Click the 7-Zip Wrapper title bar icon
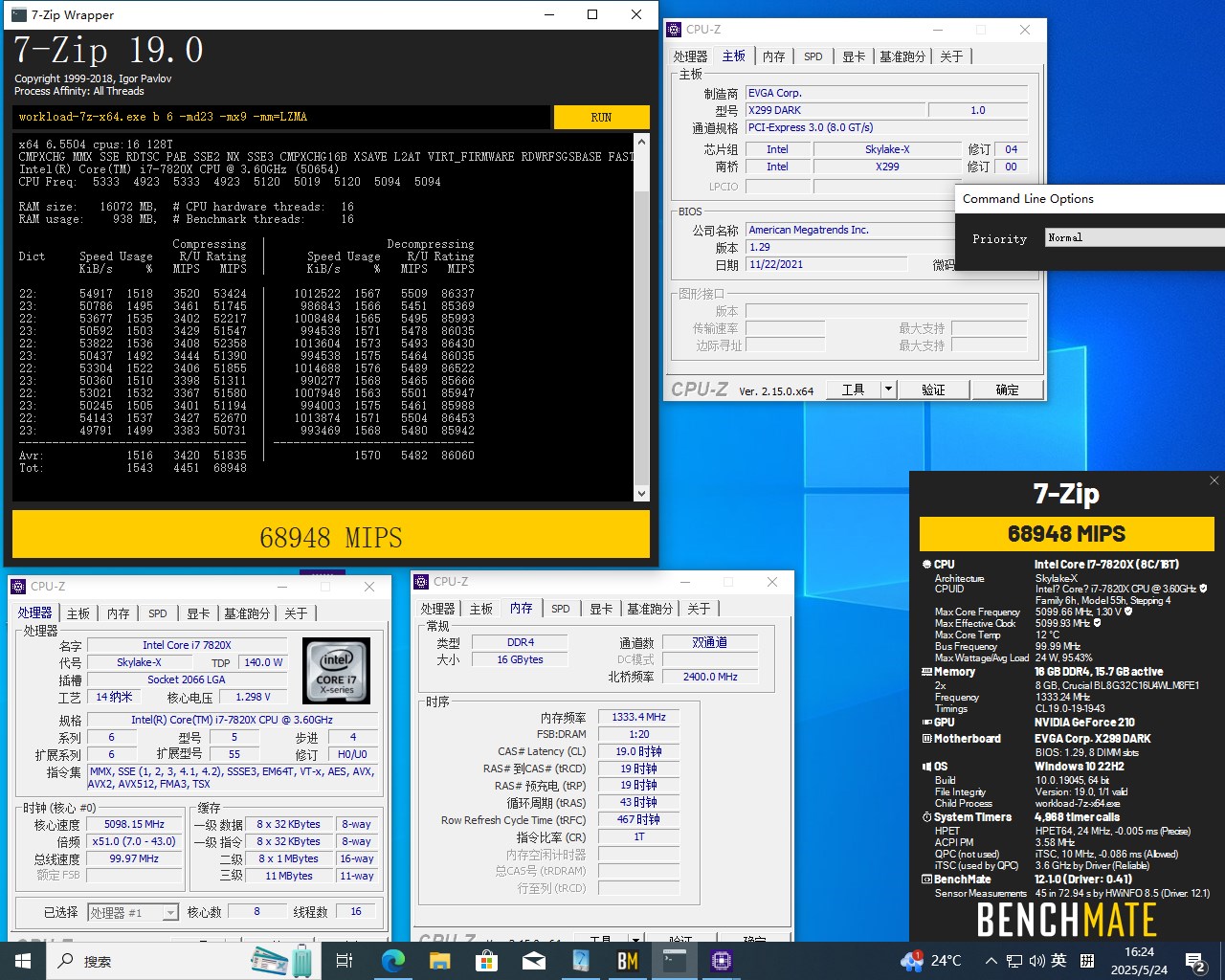The height and width of the screenshot is (980, 1225). coord(18,14)
